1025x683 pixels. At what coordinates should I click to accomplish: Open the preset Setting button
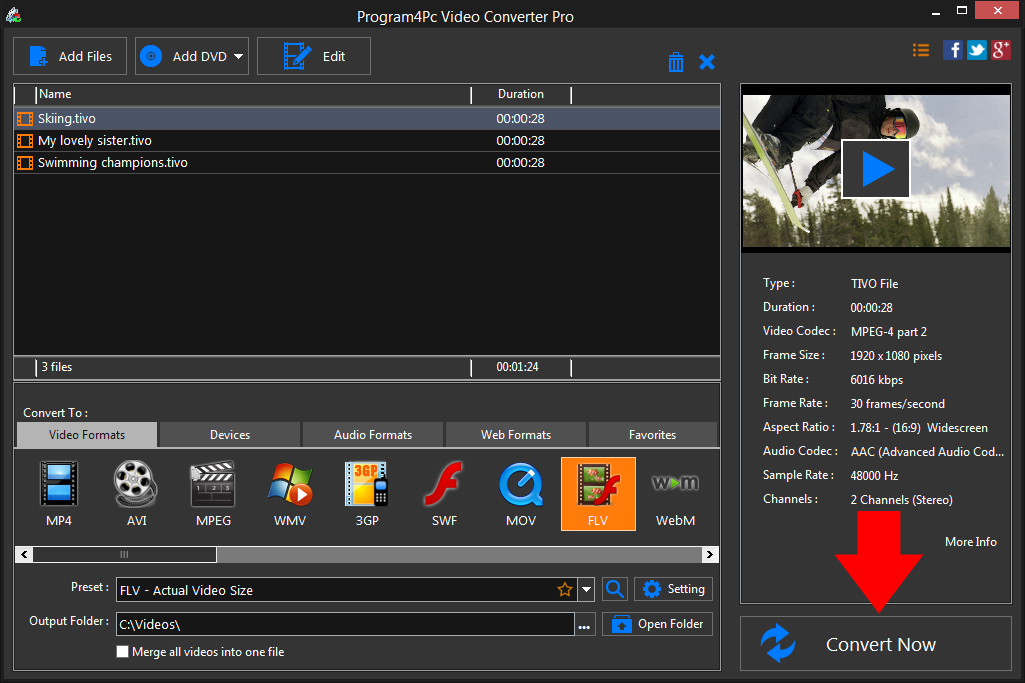pyautogui.click(x=673, y=589)
